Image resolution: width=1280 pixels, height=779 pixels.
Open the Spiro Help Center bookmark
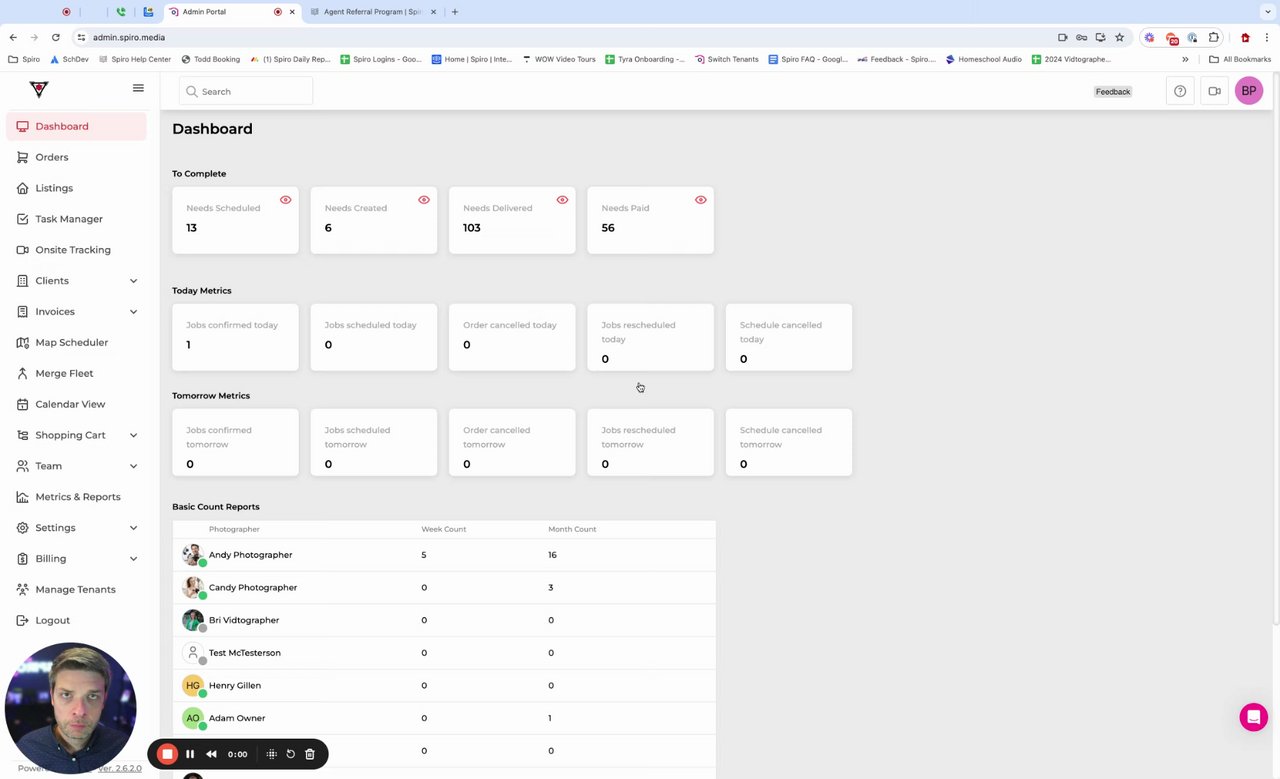point(135,59)
